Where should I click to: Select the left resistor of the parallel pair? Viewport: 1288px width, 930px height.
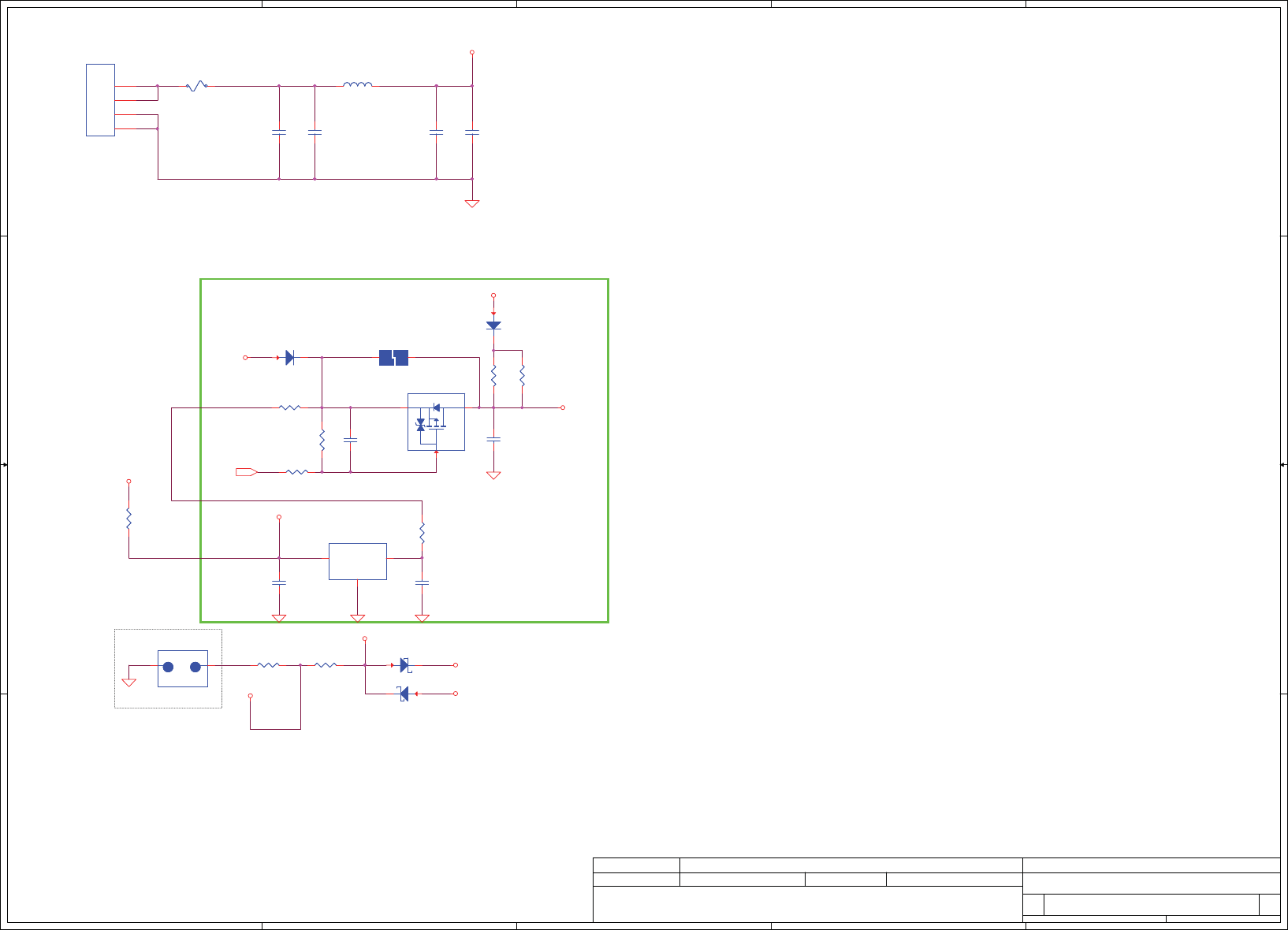pos(493,375)
